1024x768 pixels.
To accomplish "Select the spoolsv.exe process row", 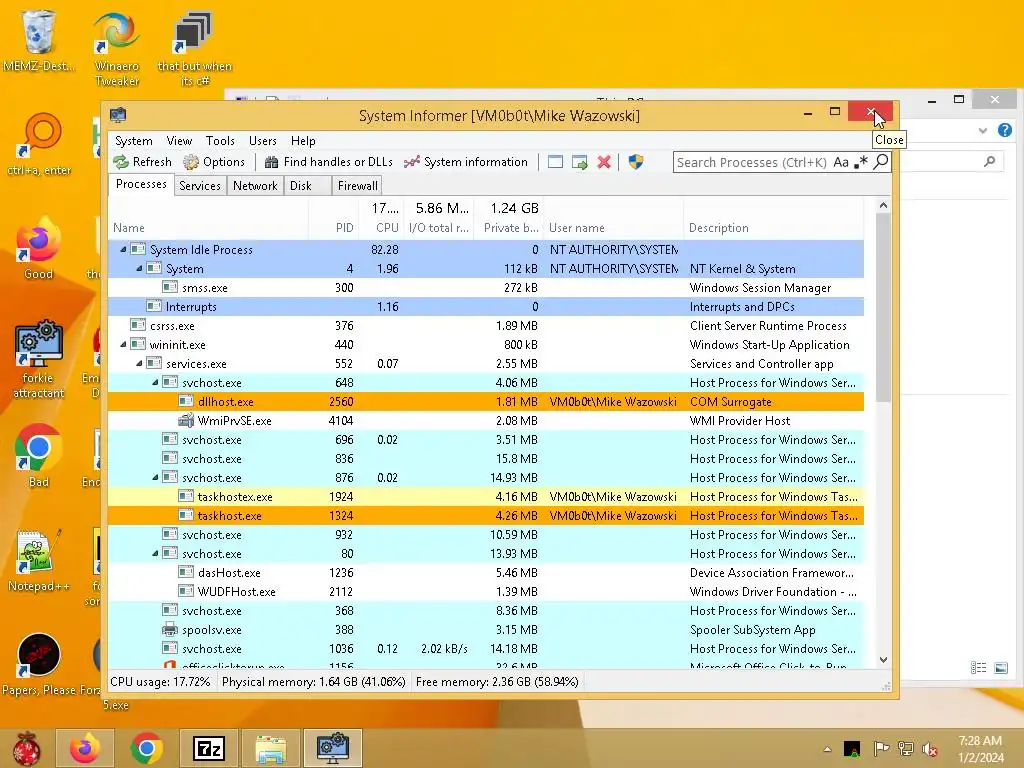I will pos(486,630).
